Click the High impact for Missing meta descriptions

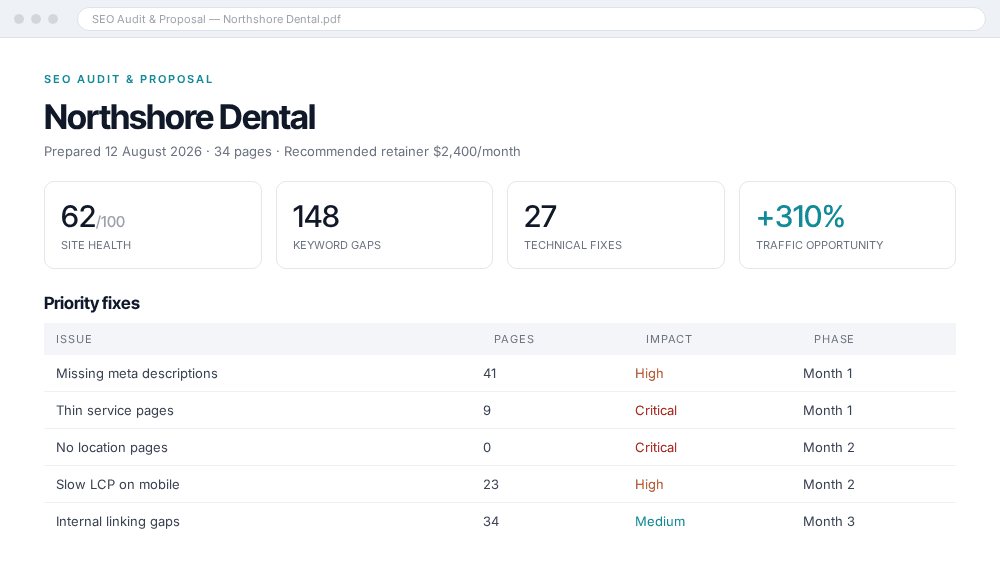(649, 374)
